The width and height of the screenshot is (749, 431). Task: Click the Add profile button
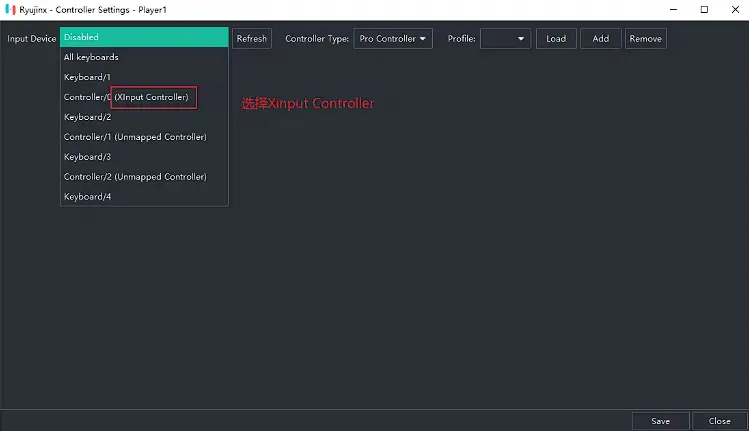(x=600, y=39)
